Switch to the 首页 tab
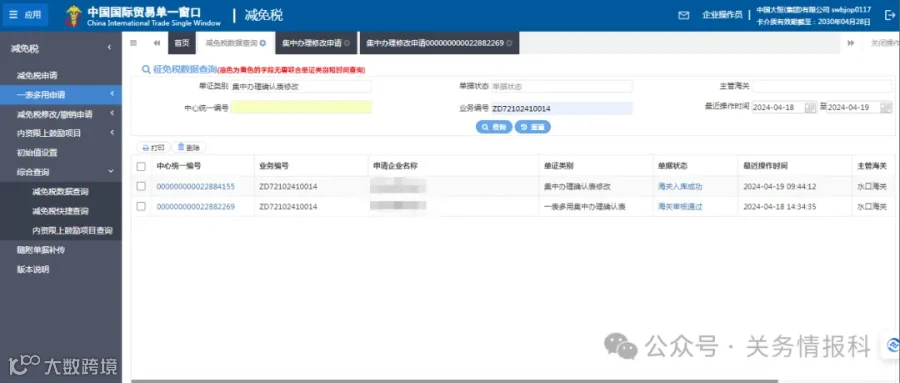This screenshot has width=900, height=383. (x=181, y=43)
